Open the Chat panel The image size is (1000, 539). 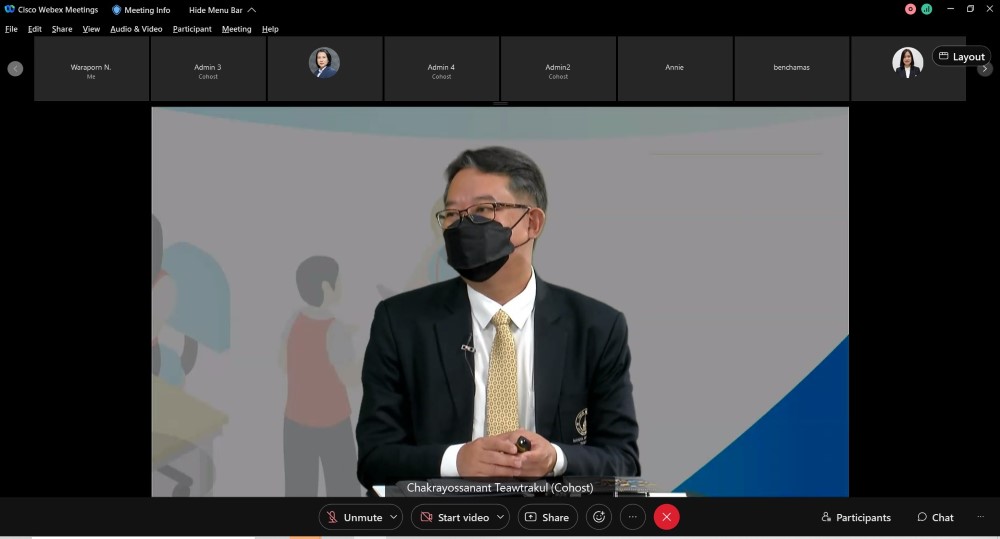[935, 517]
